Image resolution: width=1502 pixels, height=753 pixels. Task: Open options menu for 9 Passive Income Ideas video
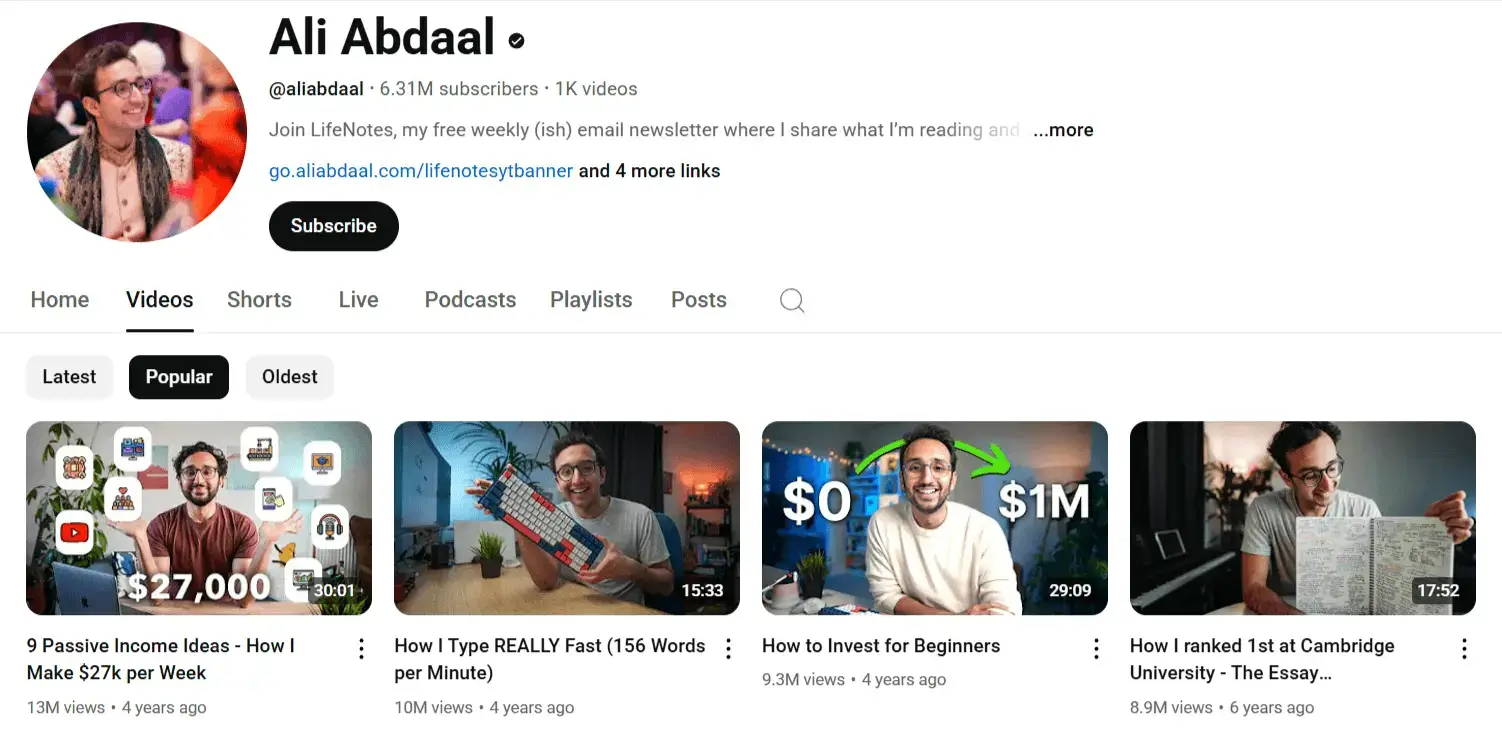click(361, 649)
